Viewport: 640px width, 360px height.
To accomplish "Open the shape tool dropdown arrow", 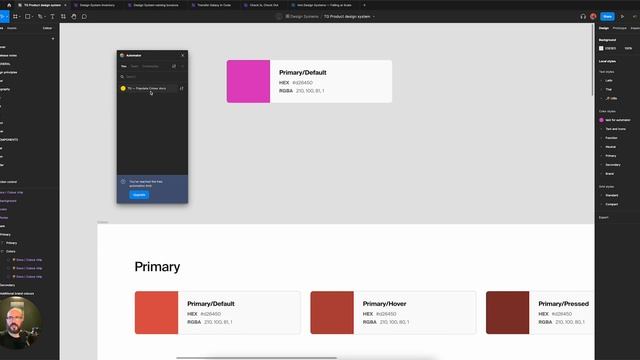I will (32, 17).
